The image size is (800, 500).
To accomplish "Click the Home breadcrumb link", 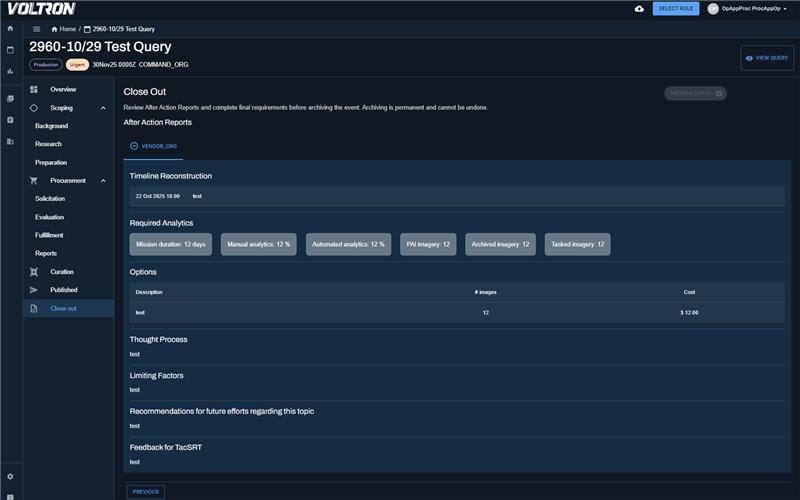I will point(63,29).
